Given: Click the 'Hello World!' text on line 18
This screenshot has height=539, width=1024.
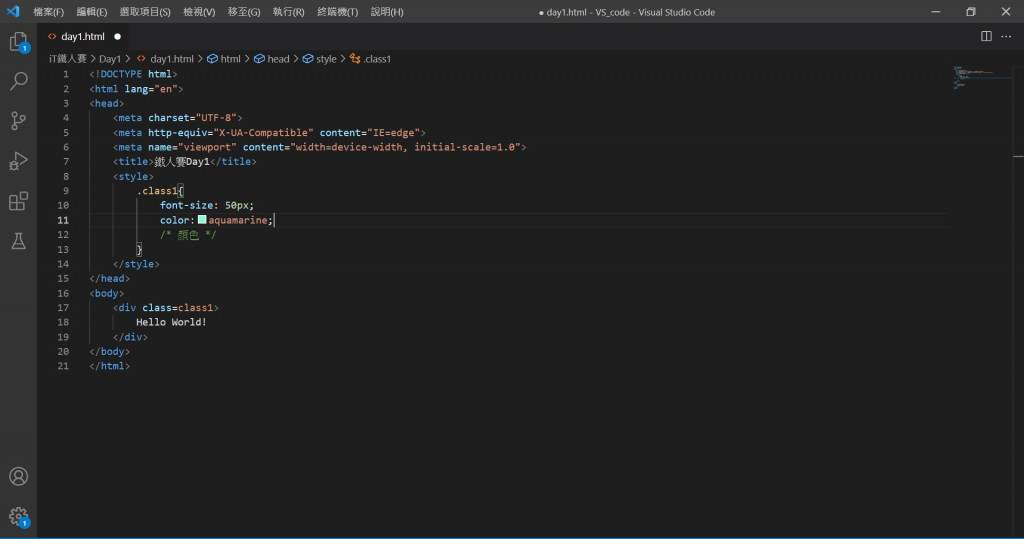Looking at the screenshot, I should pyautogui.click(x=171, y=322).
